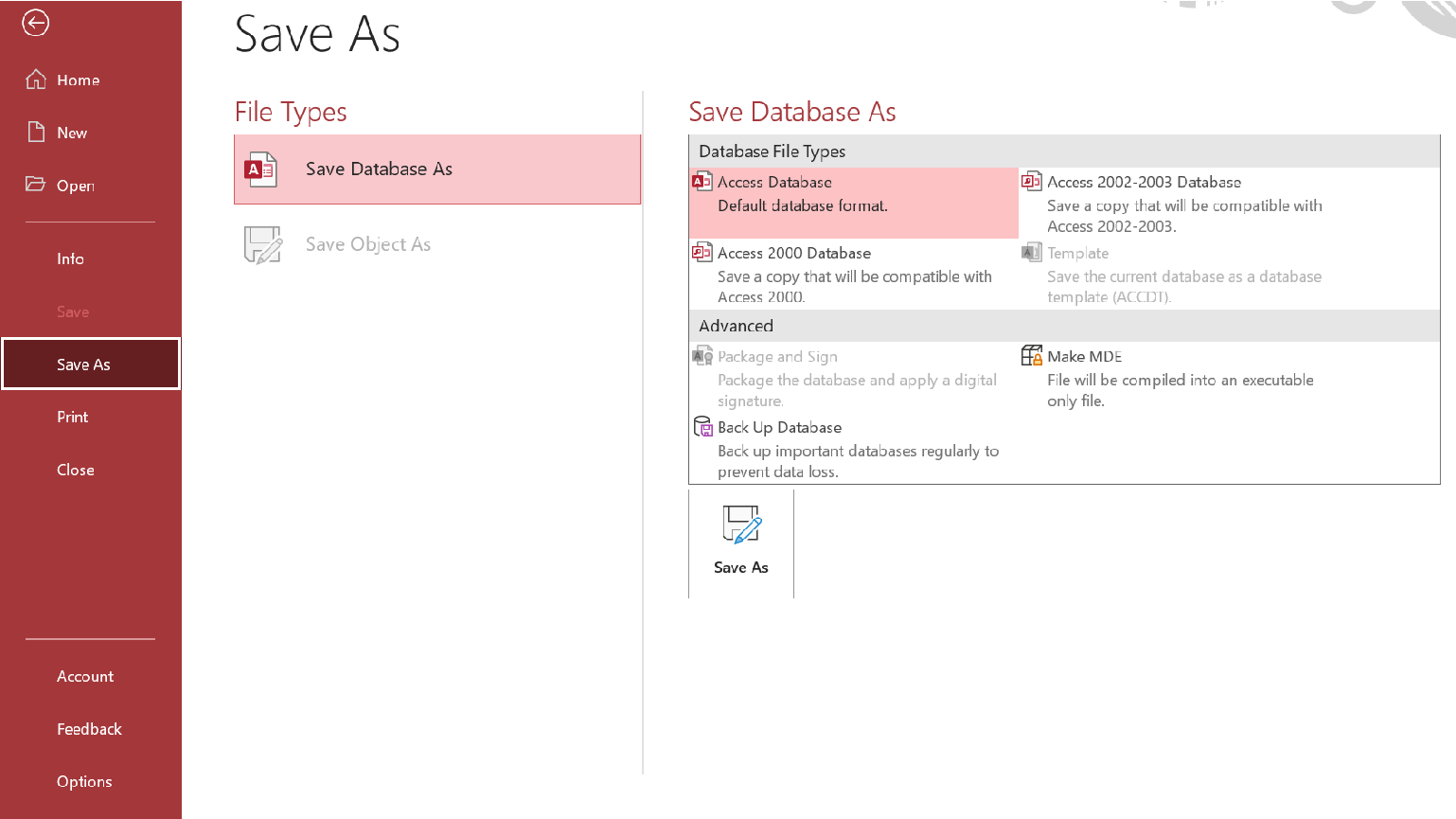Click the Save Object As icon
The width and height of the screenshot is (1456, 819).
pyautogui.click(x=262, y=244)
